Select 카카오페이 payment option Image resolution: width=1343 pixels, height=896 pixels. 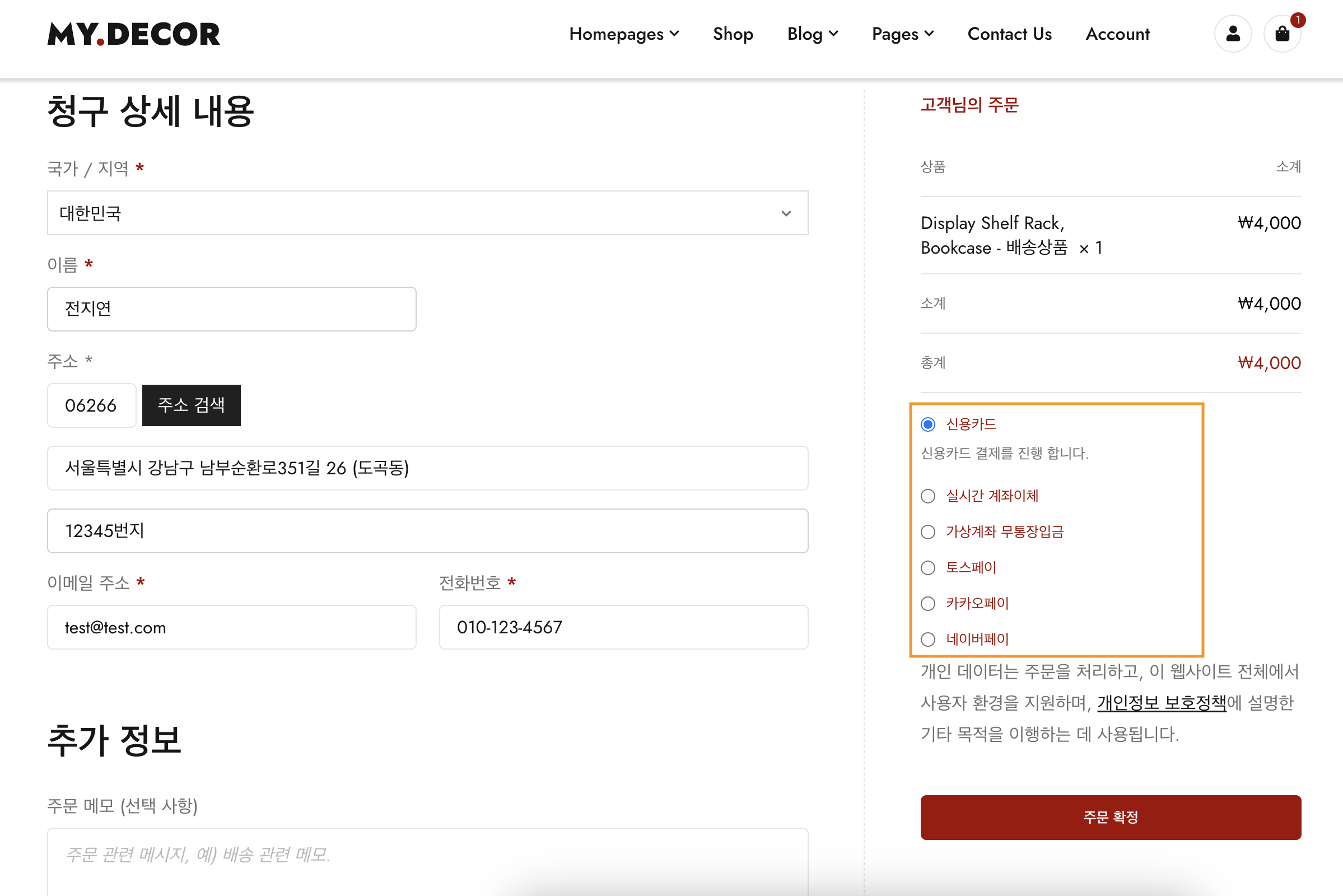point(927,604)
